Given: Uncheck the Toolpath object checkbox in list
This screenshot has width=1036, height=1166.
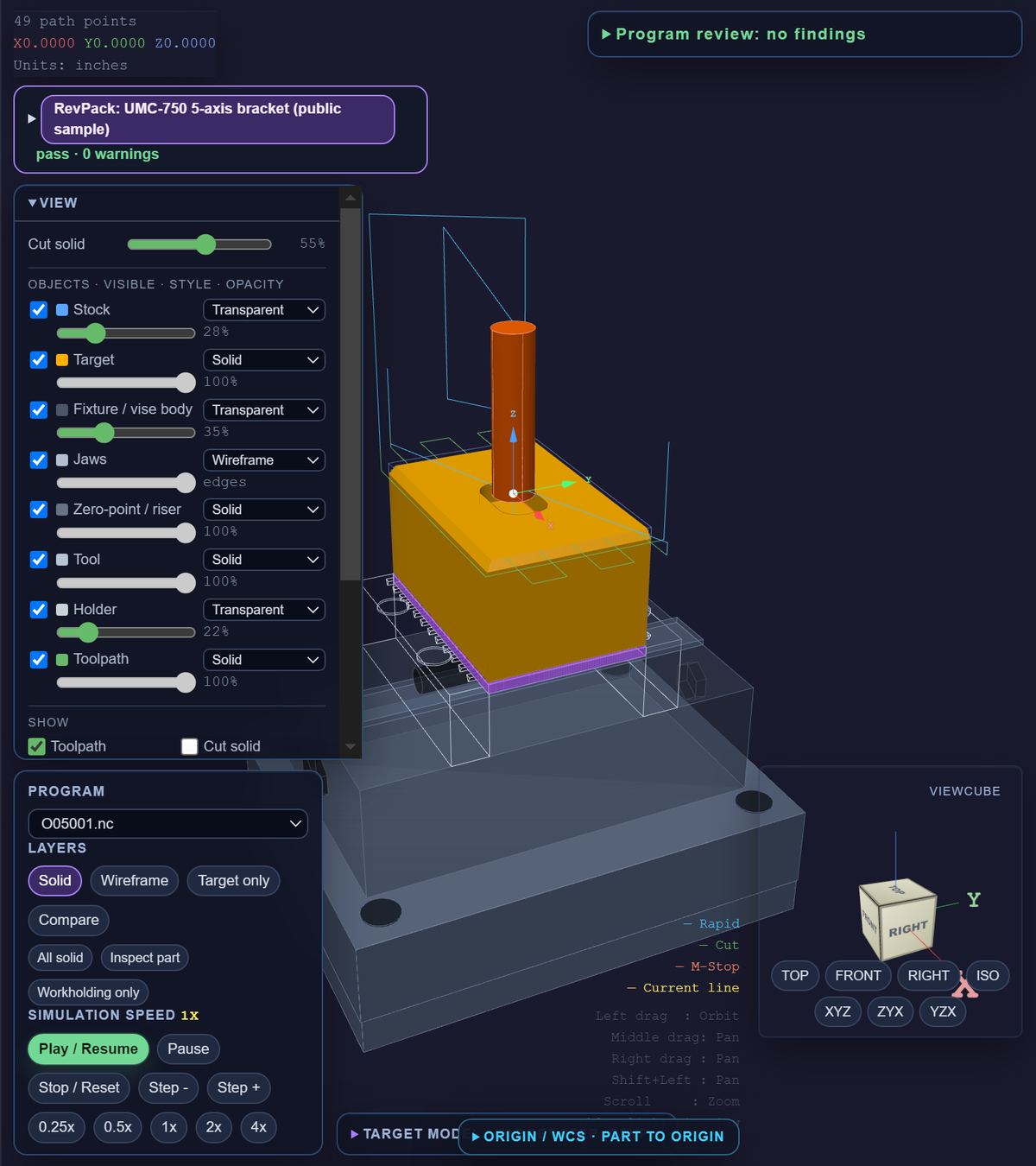Looking at the screenshot, I should [x=39, y=660].
